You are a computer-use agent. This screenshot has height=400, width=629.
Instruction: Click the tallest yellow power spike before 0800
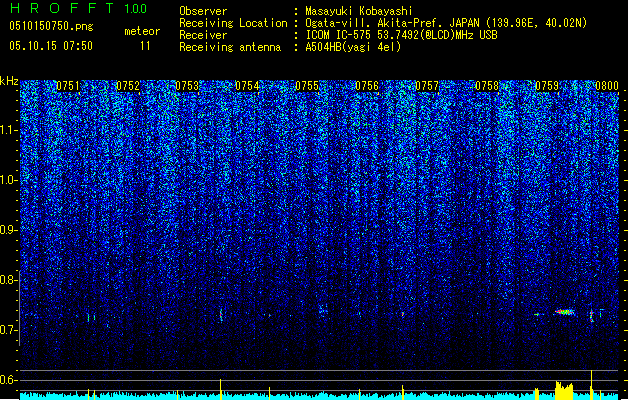[x=591, y=385]
